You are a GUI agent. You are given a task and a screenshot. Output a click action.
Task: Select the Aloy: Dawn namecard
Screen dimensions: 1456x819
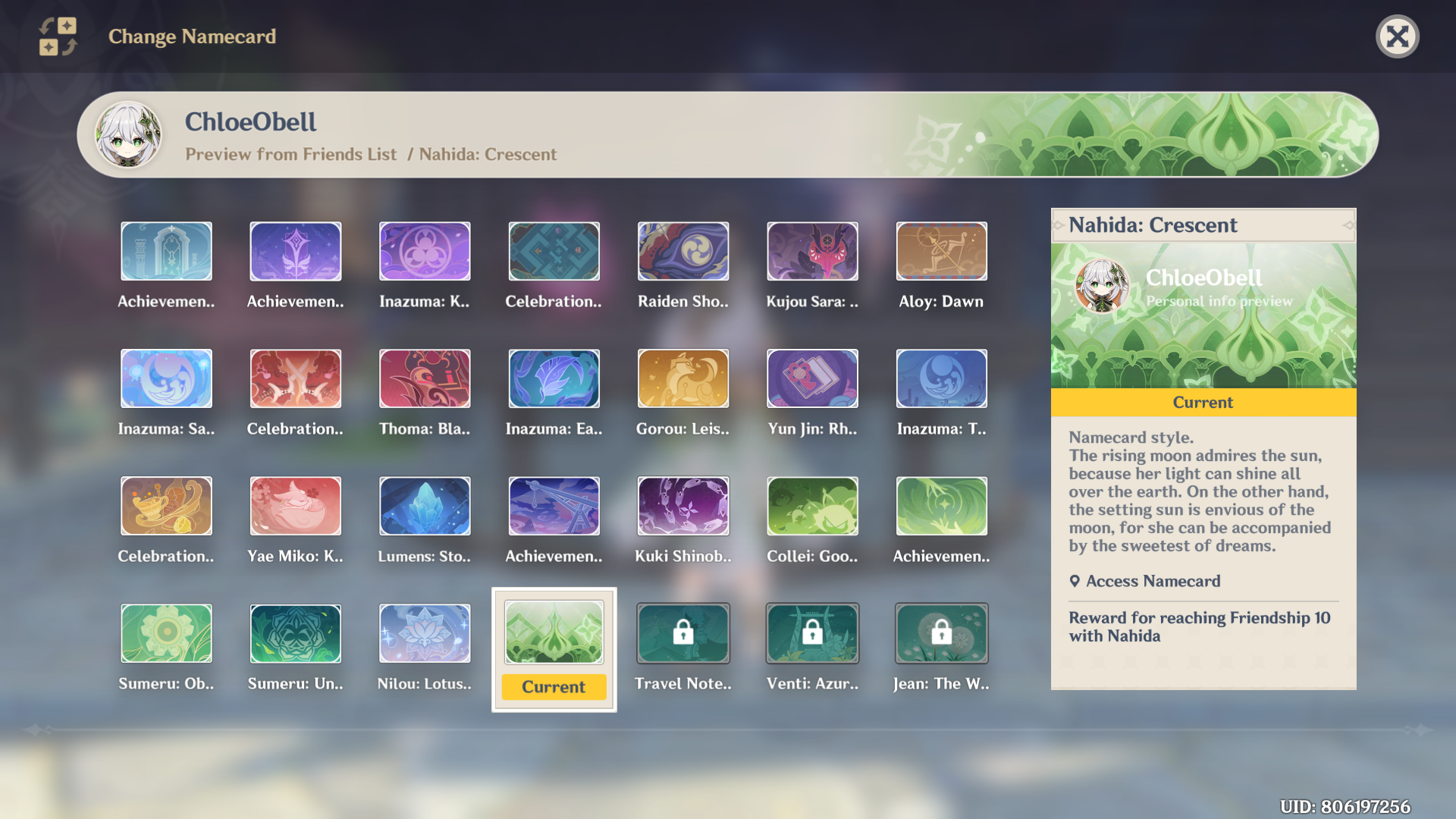pyautogui.click(x=941, y=251)
